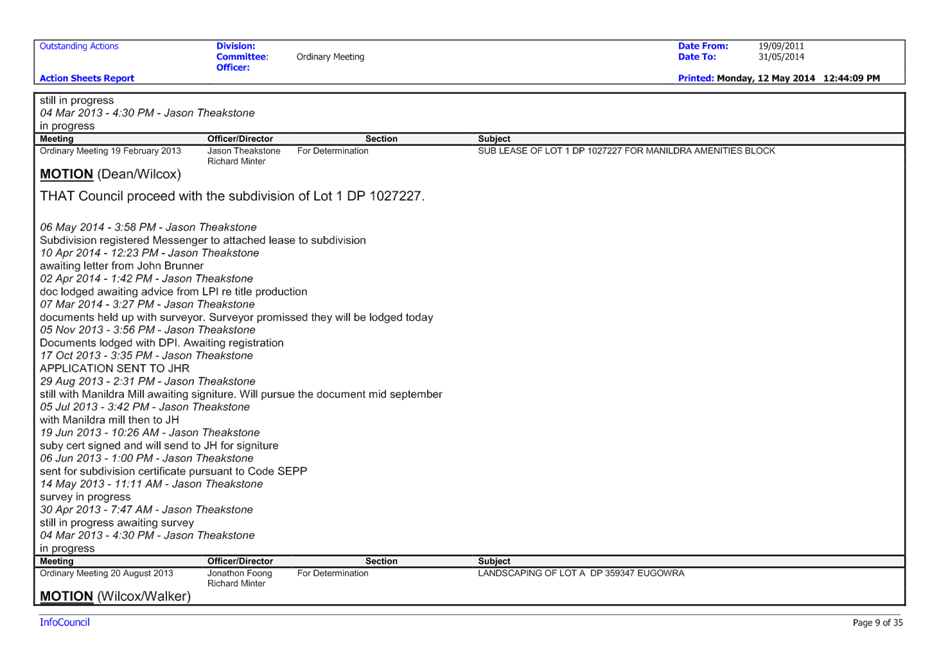Click the Outstanding Actions header text
Image resolution: width=939 pixels, height=664 pixels.
point(79,46)
